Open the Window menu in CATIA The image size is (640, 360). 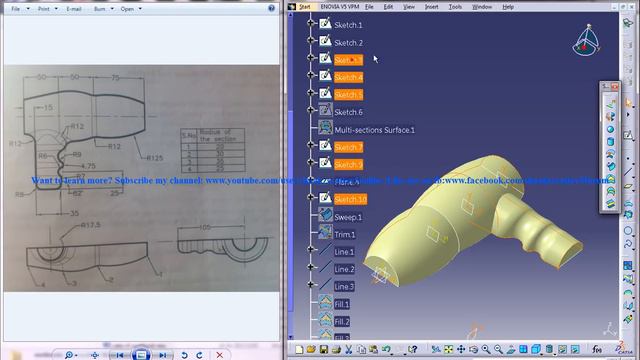coord(482,7)
